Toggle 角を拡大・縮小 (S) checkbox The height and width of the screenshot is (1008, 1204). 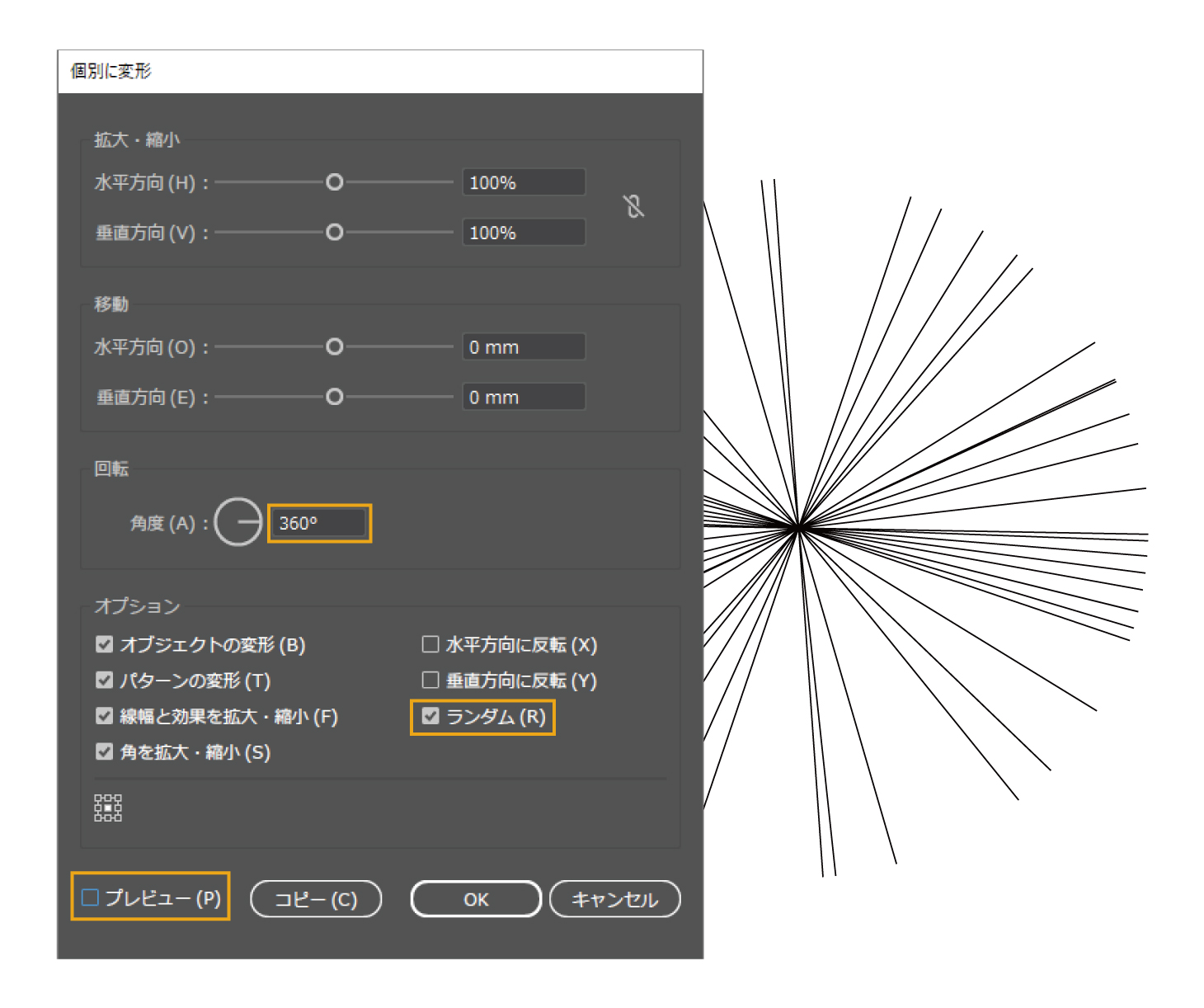104,751
